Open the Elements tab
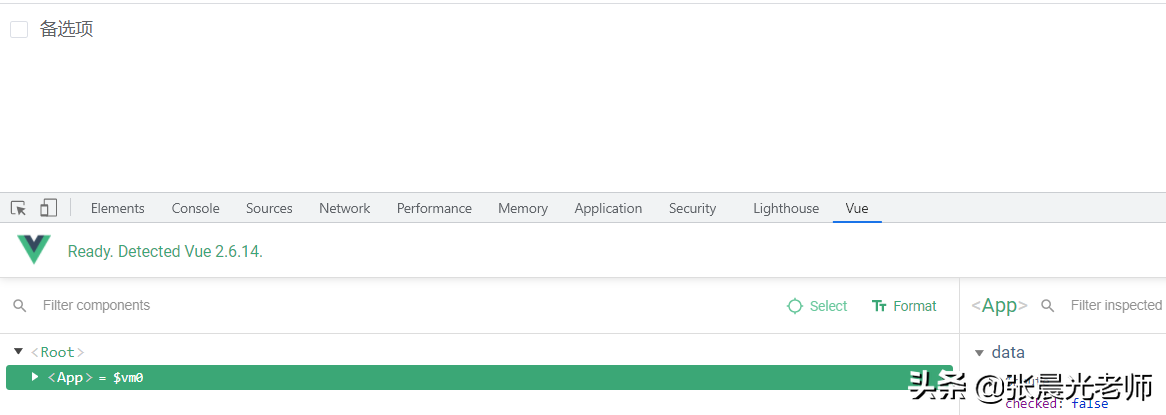This screenshot has height=415, width=1166. pyautogui.click(x=117, y=208)
